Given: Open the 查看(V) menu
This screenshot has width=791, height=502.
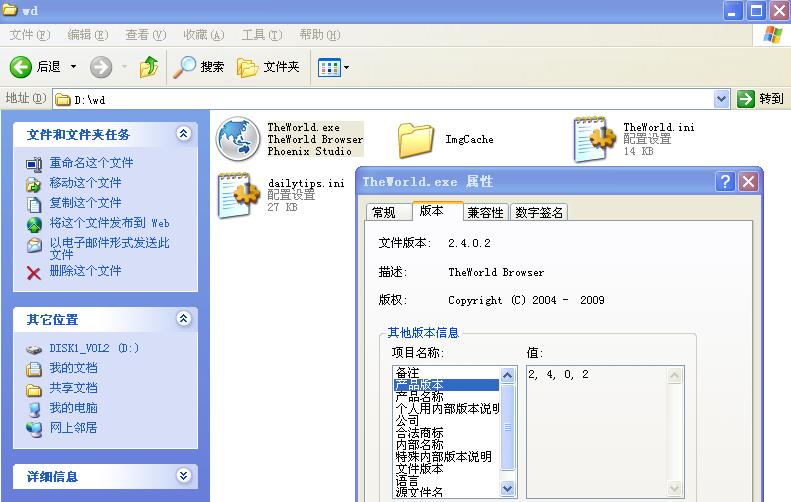Looking at the screenshot, I should coord(146,35).
